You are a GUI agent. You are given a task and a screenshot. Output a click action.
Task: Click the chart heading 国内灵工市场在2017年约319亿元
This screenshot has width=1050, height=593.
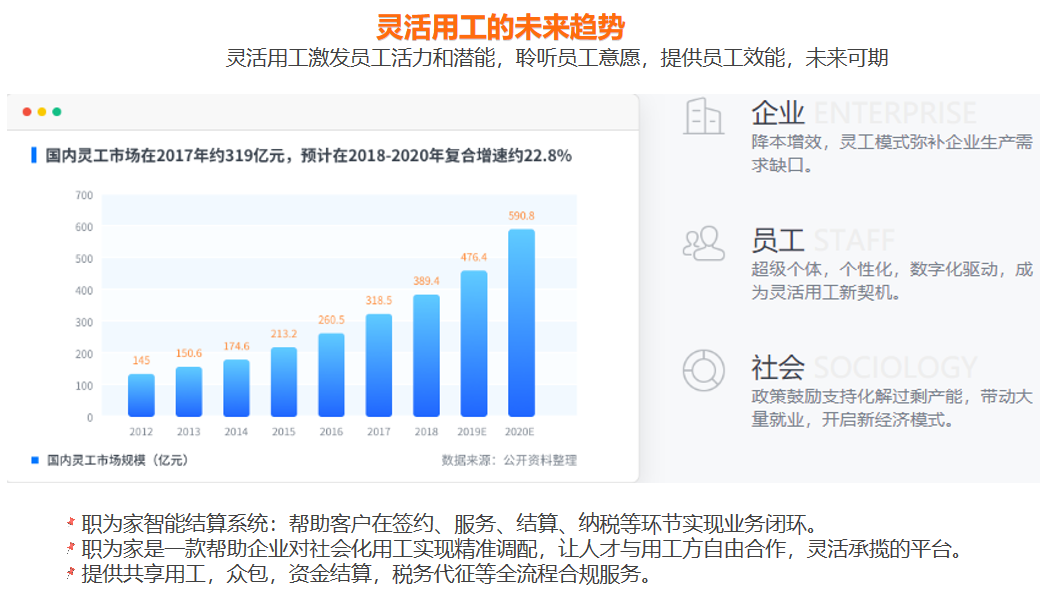(309, 155)
